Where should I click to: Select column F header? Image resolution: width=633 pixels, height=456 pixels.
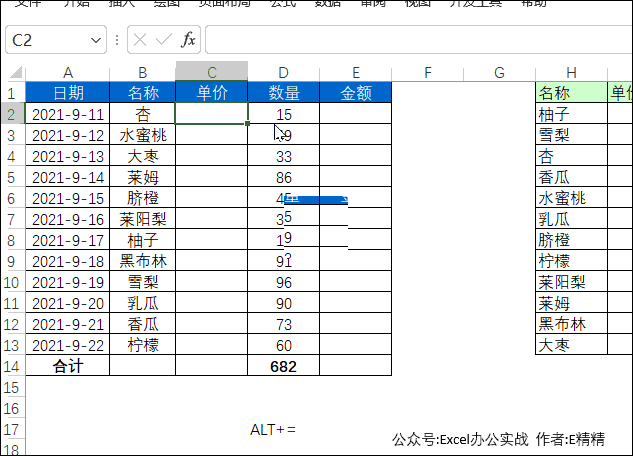(428, 72)
